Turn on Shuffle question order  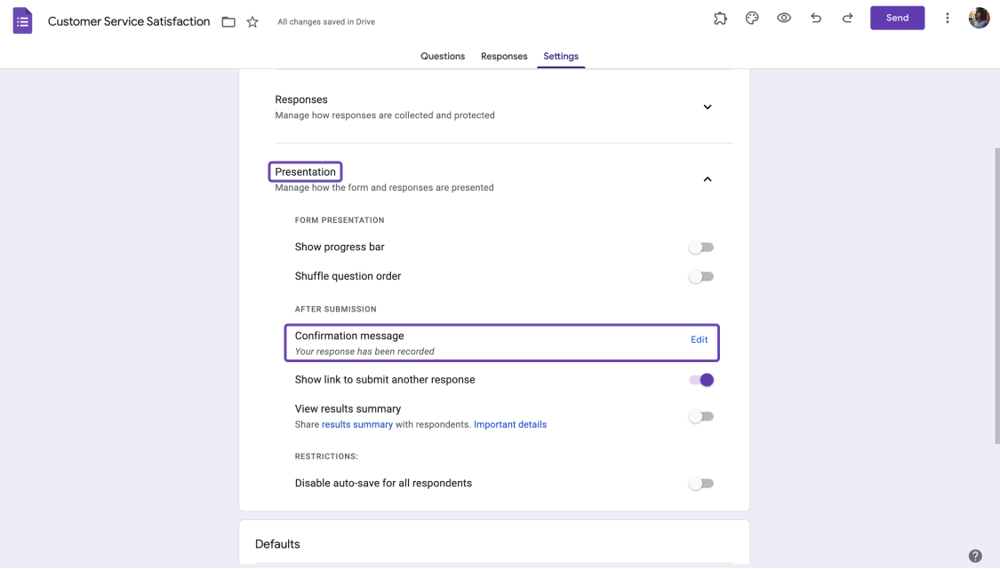pos(701,277)
